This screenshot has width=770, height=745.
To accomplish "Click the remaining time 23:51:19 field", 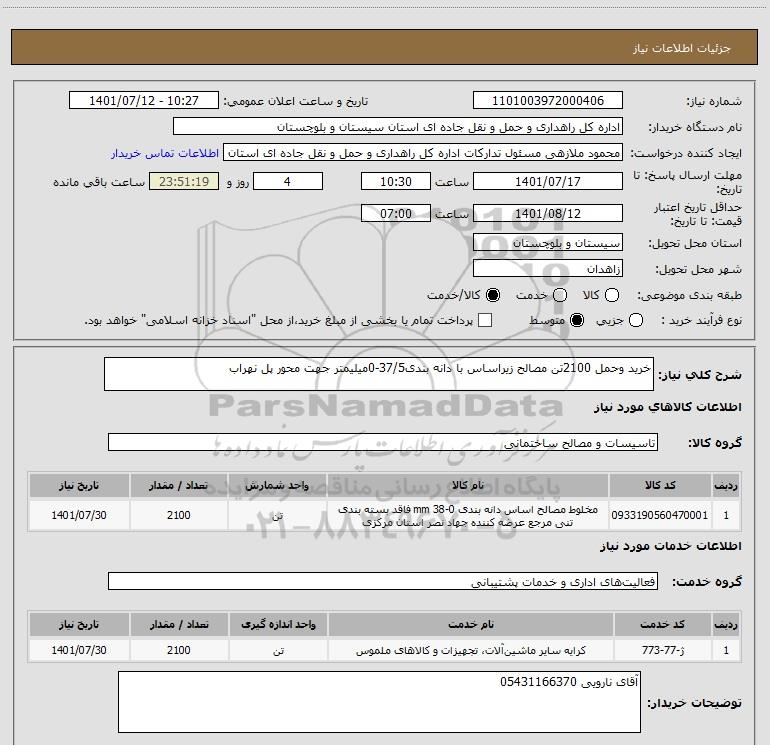I will 184,181.
